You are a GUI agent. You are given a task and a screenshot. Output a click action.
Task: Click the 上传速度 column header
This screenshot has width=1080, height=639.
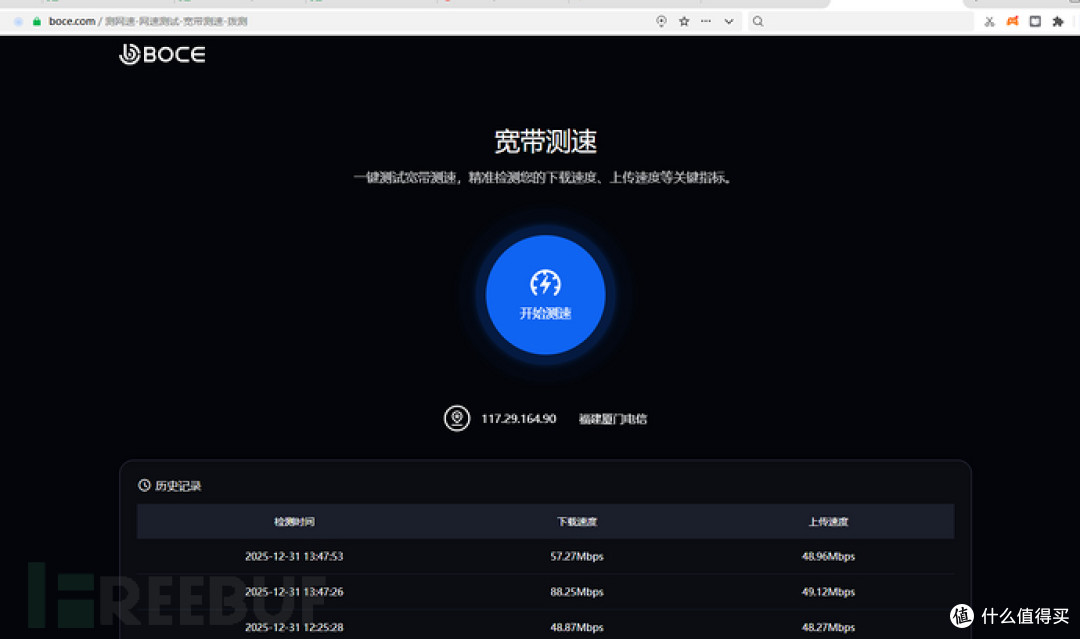pos(828,521)
